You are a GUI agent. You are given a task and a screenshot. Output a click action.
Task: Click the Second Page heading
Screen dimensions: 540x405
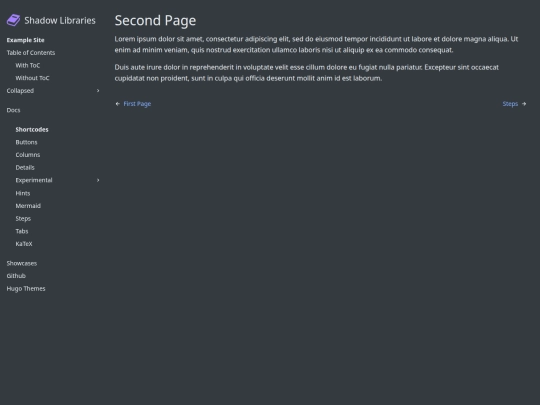[155, 20]
